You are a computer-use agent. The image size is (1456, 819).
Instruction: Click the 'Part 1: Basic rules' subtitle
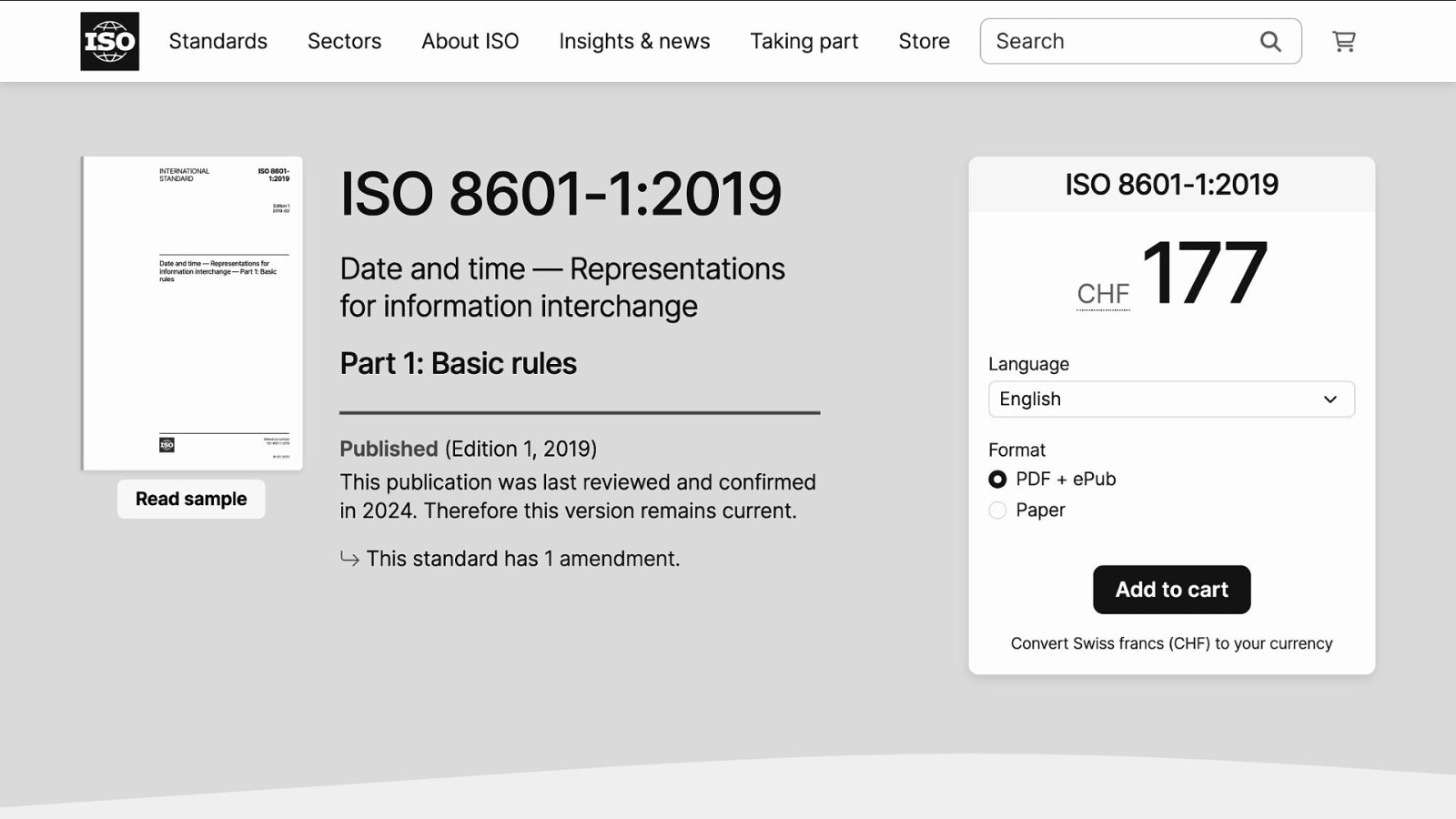pyautogui.click(x=458, y=364)
